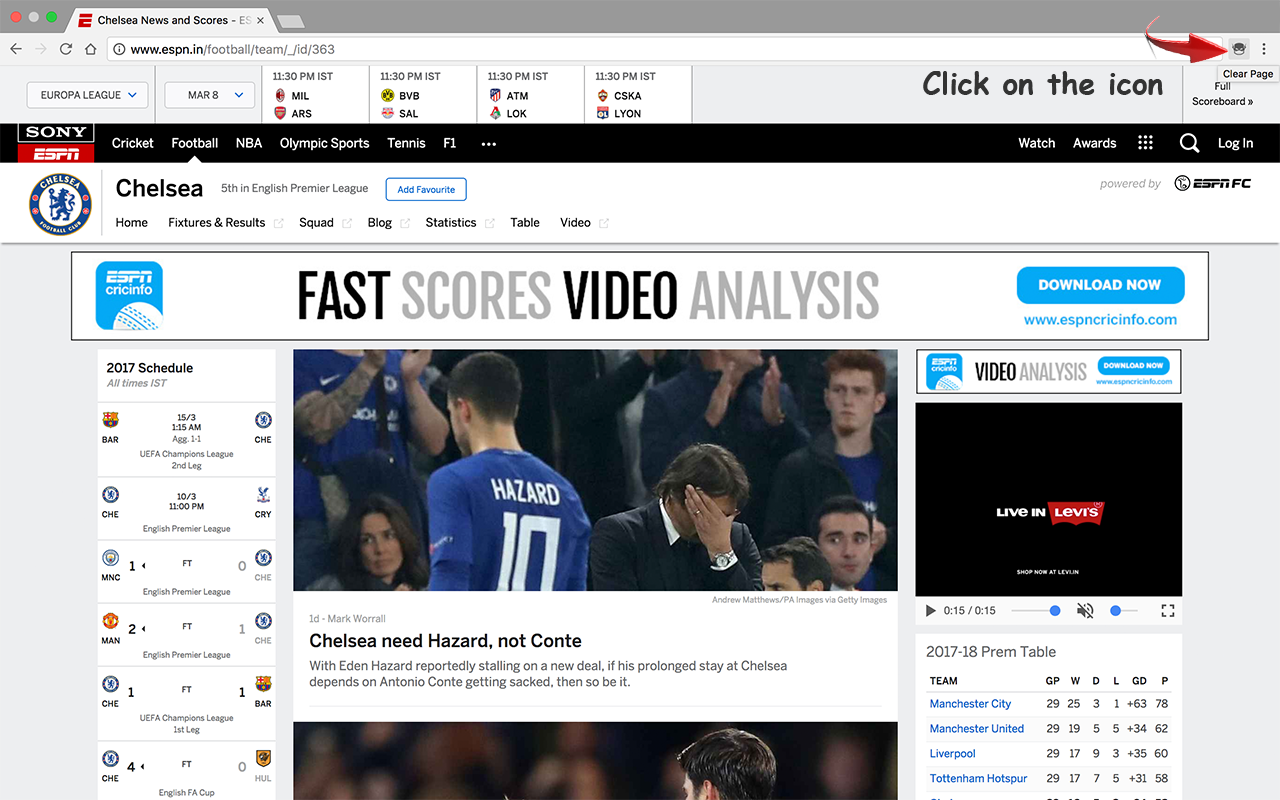Image resolution: width=1280 pixels, height=800 pixels.
Task: Open the Squad tab
Action: click(x=316, y=222)
